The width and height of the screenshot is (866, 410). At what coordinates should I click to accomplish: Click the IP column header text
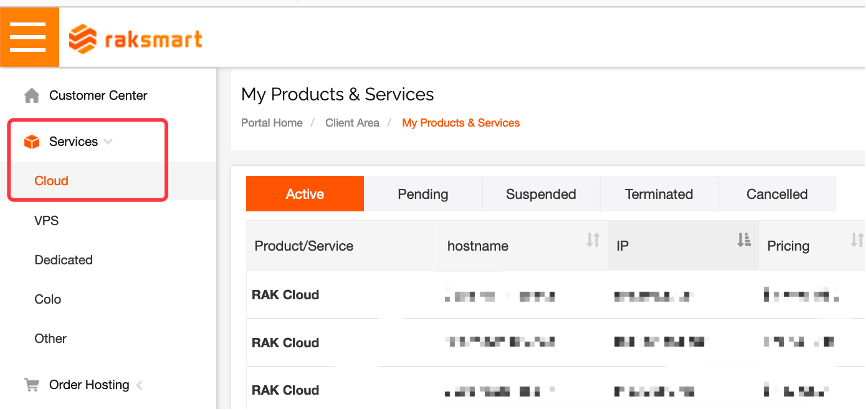coord(622,246)
